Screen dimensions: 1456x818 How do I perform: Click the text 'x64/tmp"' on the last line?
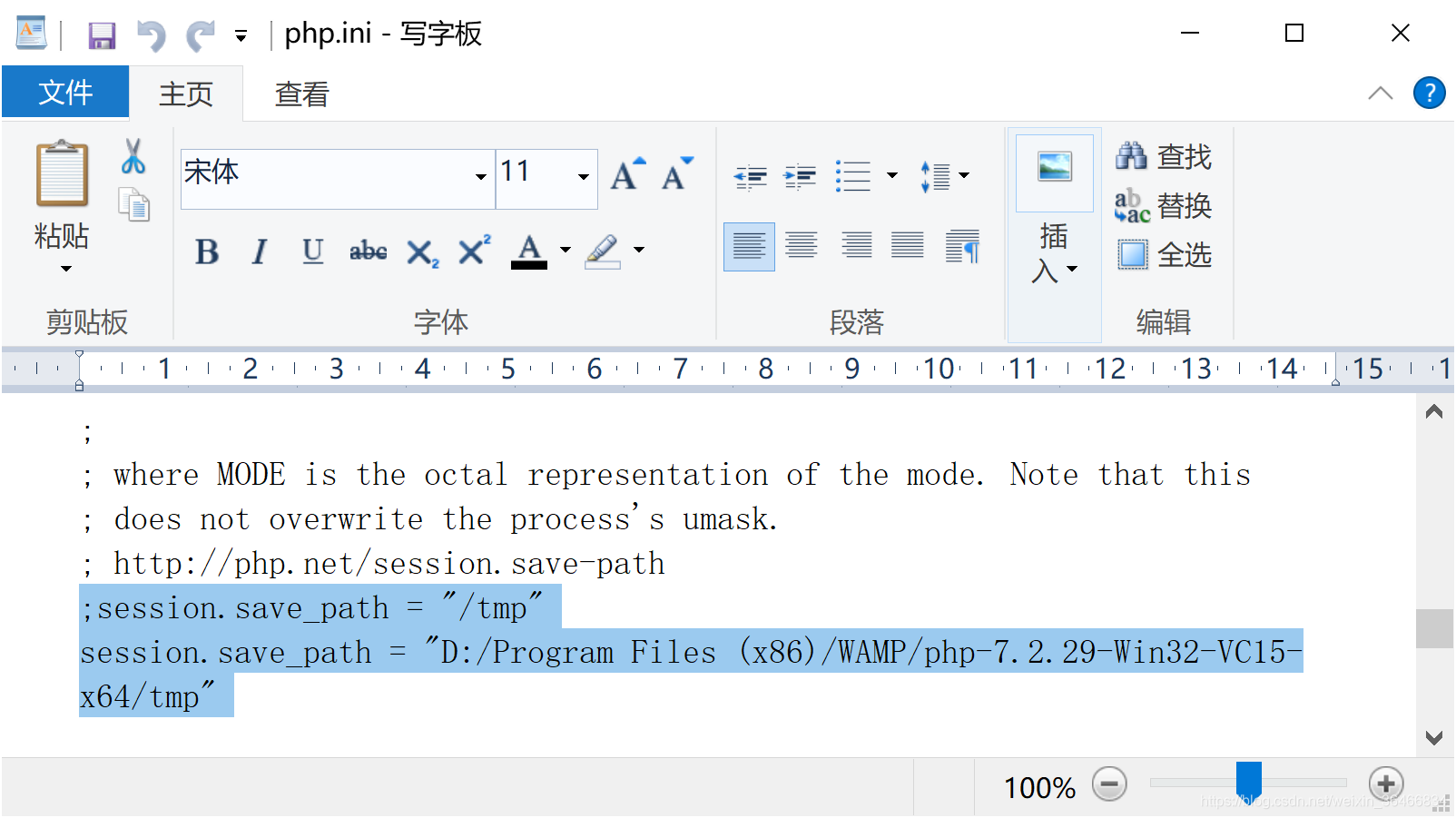pos(148,696)
